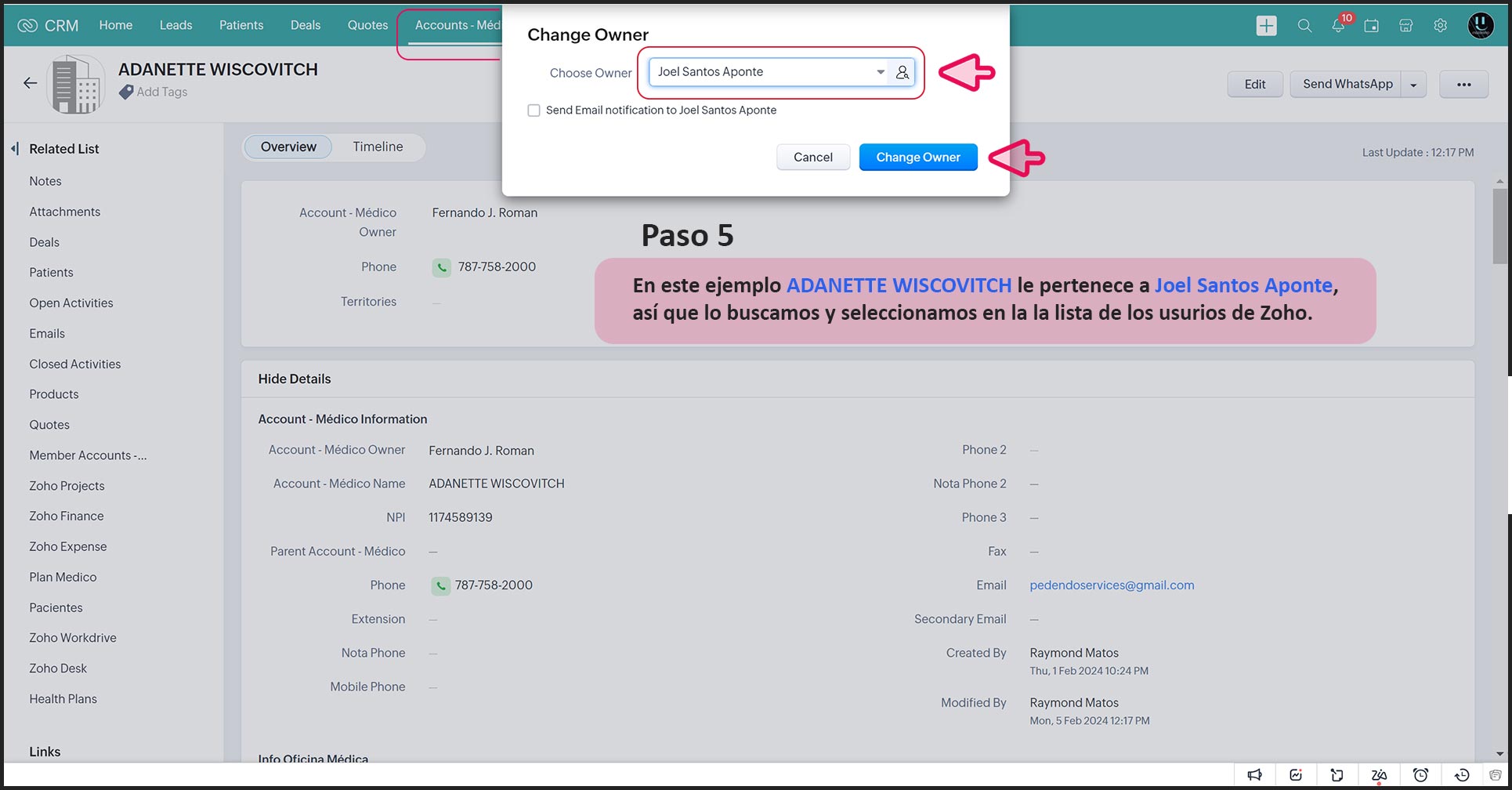The image size is (1512, 790).
Task: Click the blue Change Owner button
Action: (917, 158)
